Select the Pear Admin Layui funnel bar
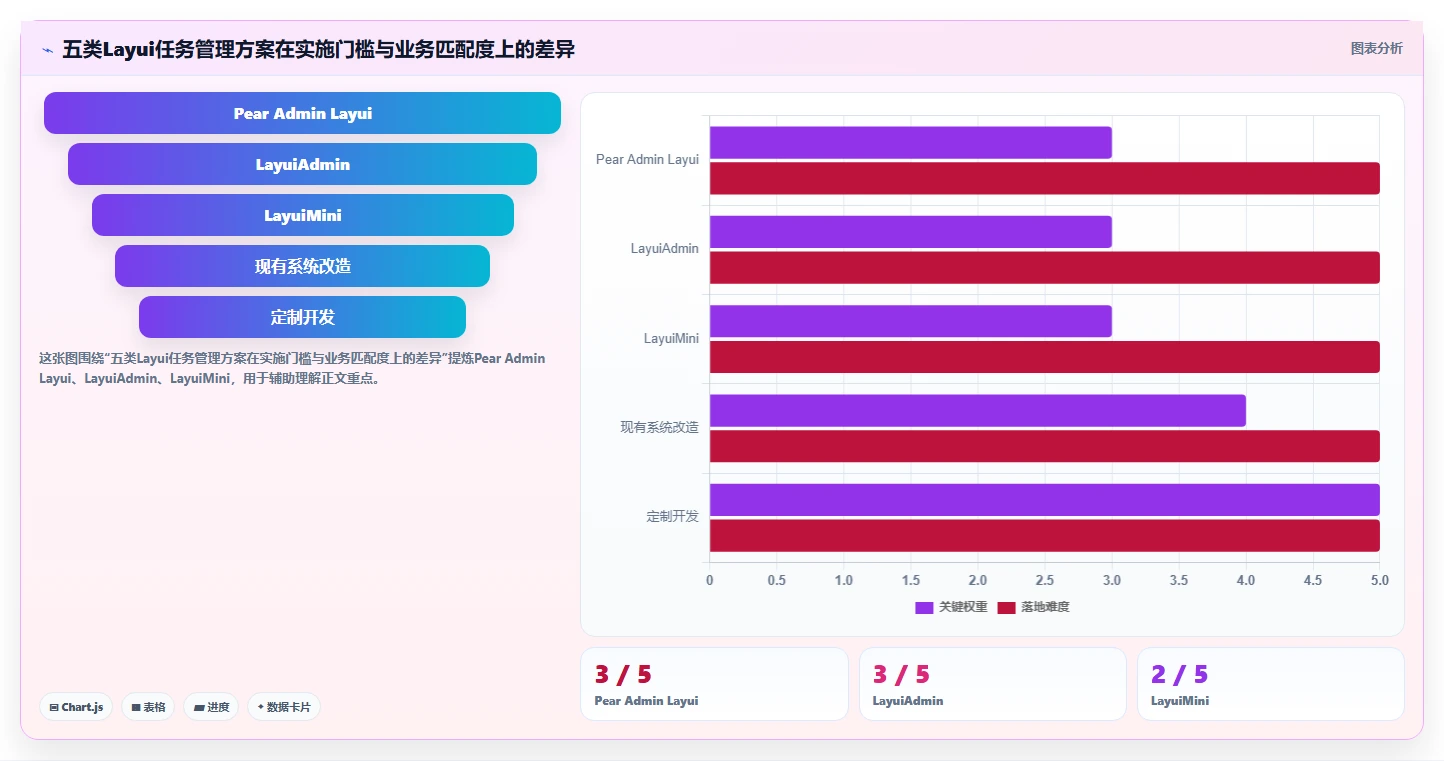Image resolution: width=1444 pixels, height=761 pixels. coord(302,113)
